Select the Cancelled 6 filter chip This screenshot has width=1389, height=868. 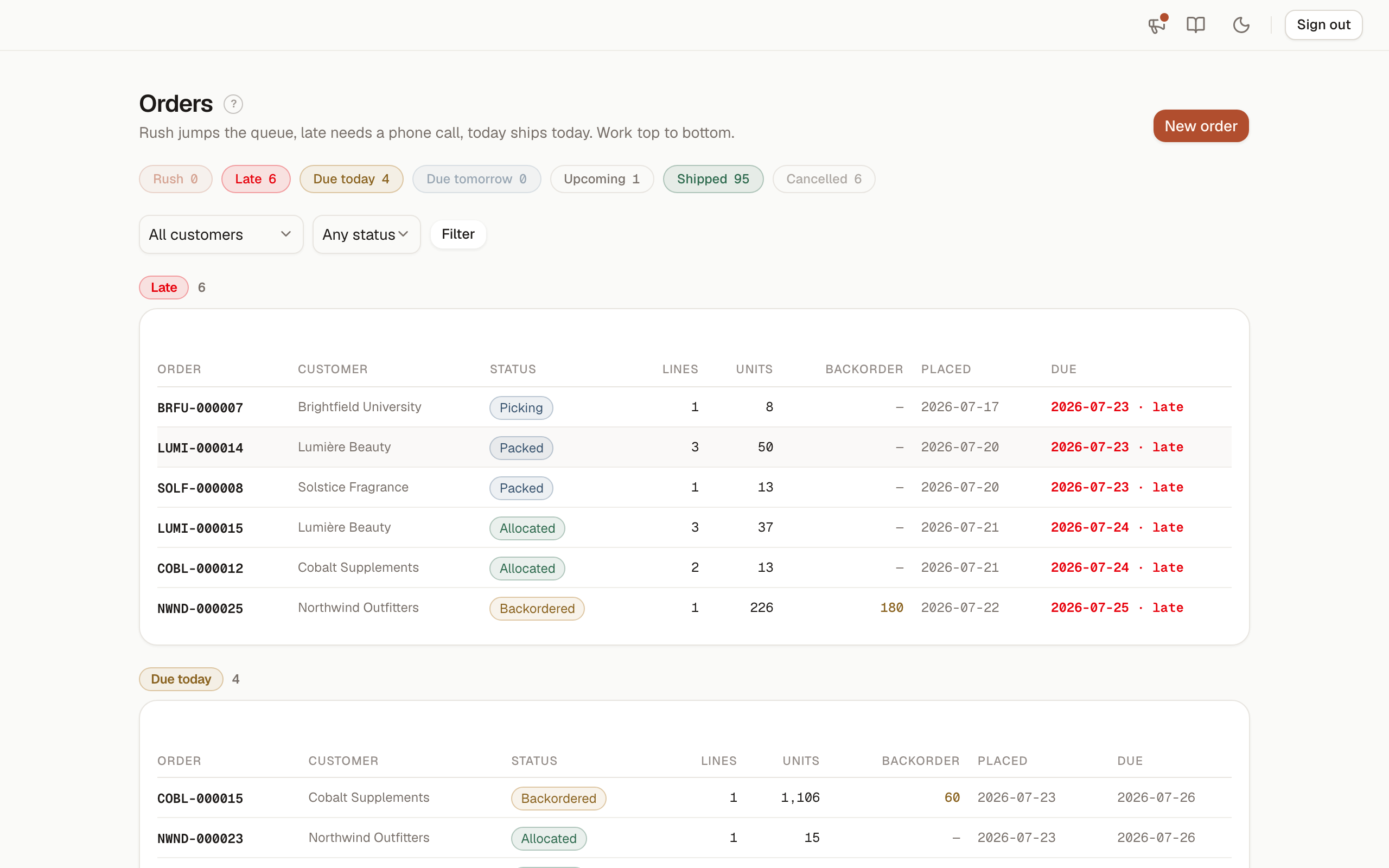(824, 179)
